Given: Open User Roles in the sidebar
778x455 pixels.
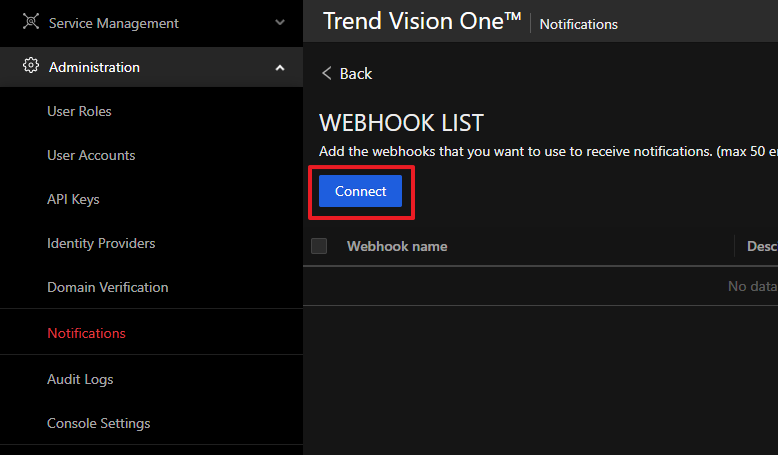Looking at the screenshot, I should (79, 111).
